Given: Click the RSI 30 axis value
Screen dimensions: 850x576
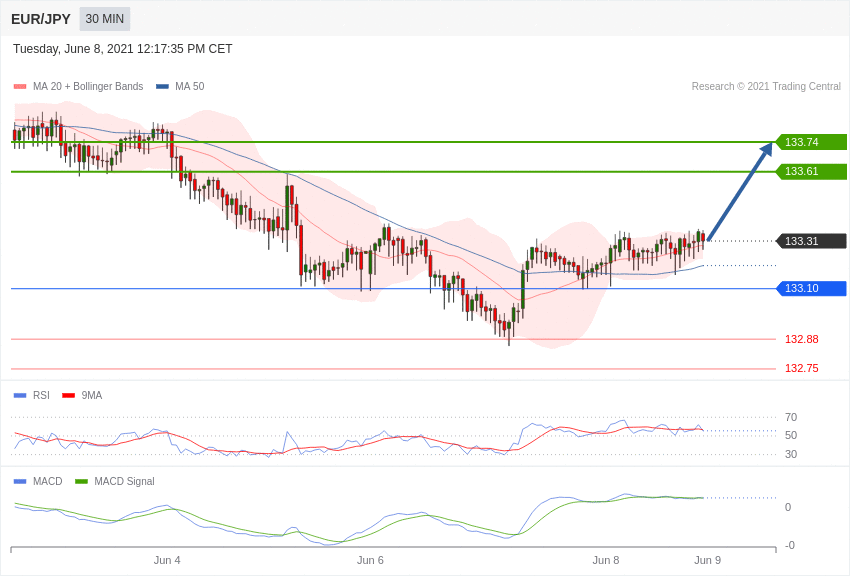Looking at the screenshot, I should pos(791,454).
